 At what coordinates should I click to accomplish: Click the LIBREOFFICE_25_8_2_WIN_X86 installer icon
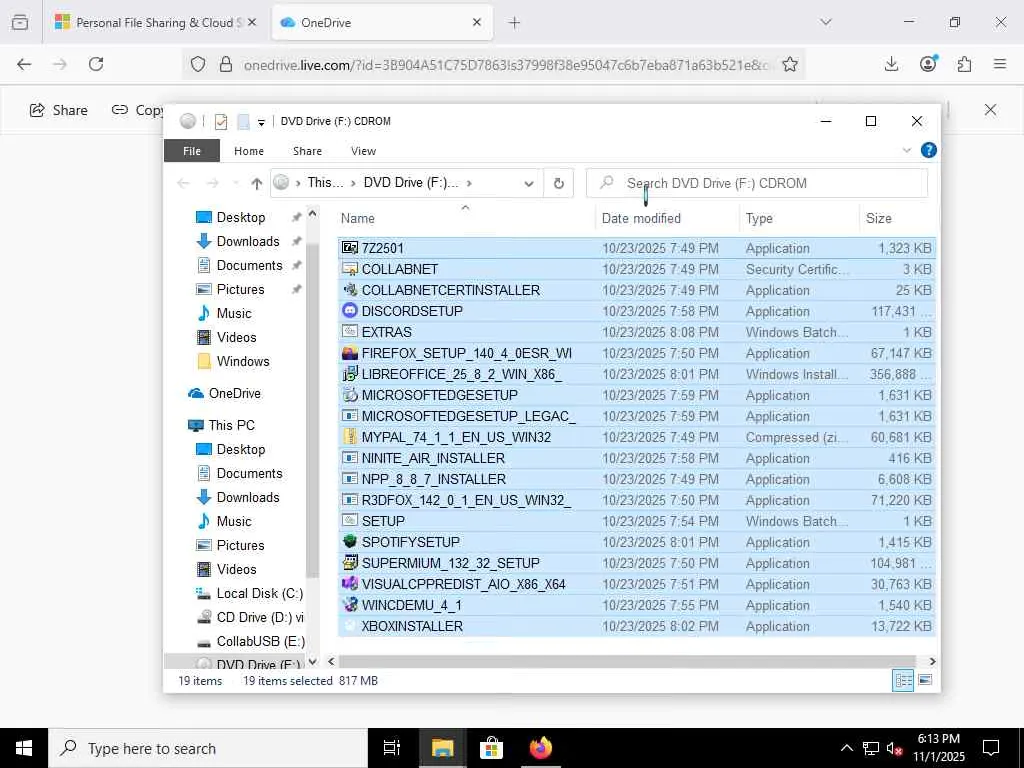[350, 374]
